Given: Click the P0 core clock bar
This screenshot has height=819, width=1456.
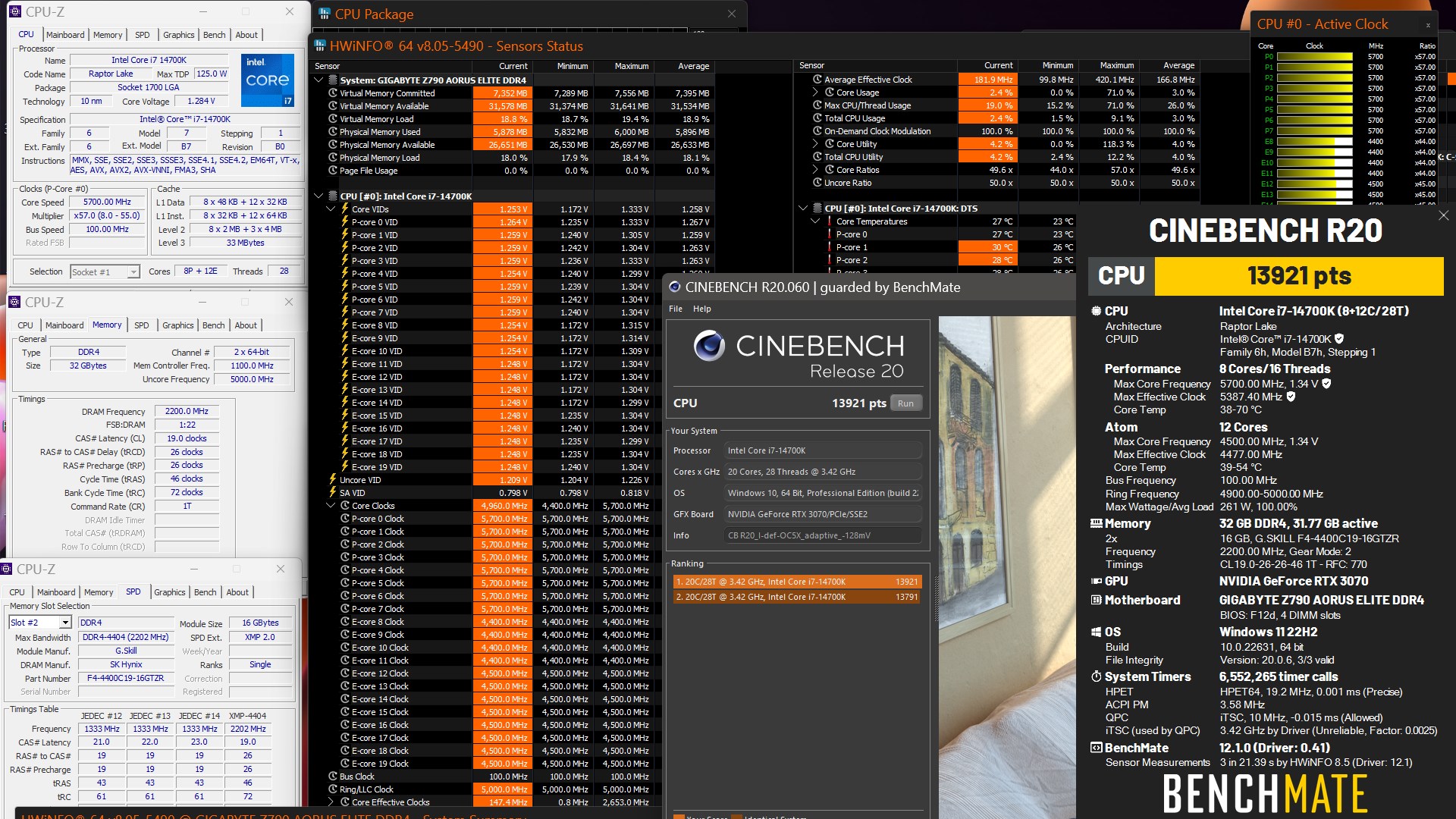Looking at the screenshot, I should pos(1315,56).
